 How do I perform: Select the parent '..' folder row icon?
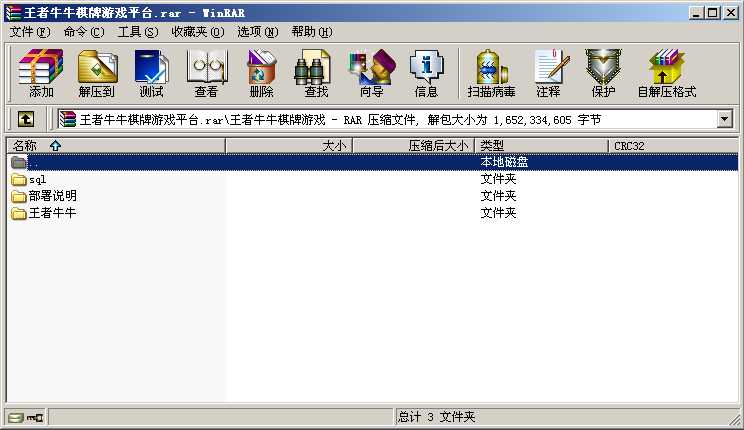click(19, 162)
